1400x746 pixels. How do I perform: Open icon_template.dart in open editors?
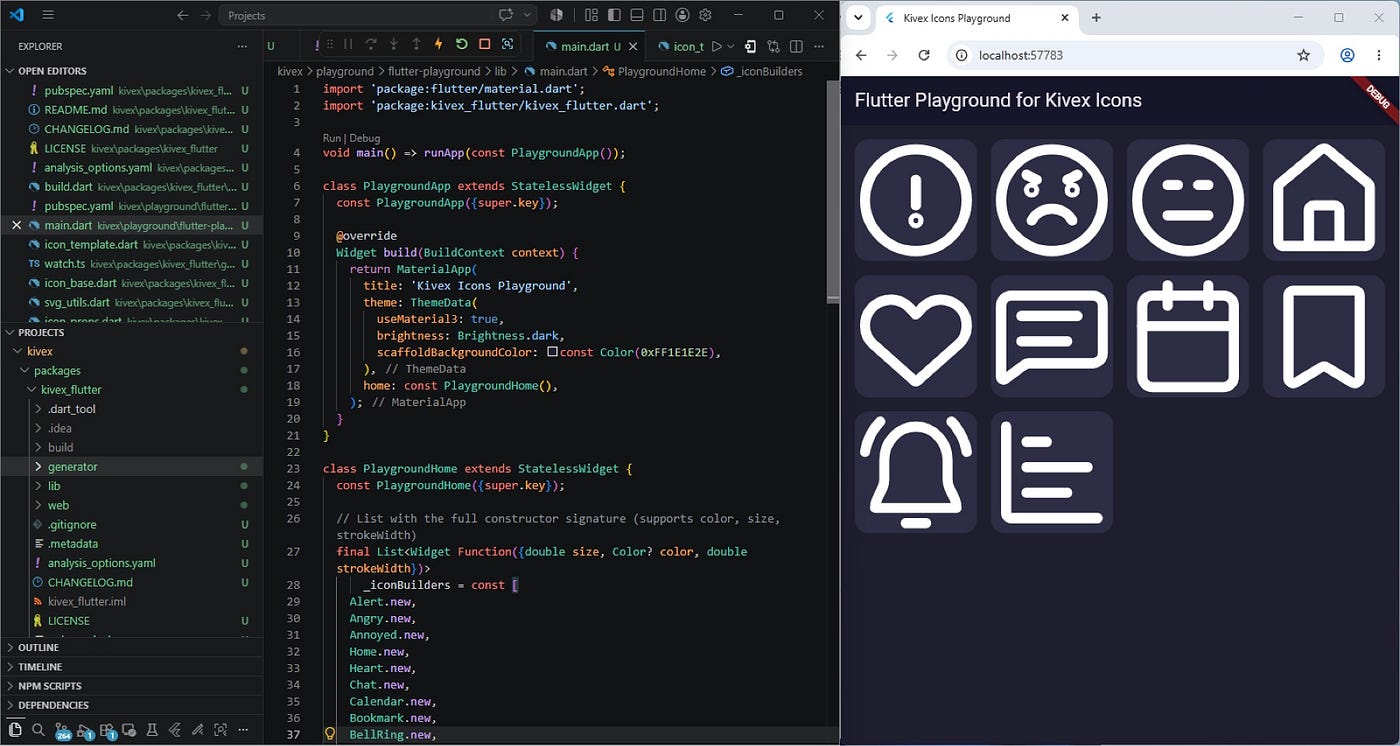tap(131, 244)
